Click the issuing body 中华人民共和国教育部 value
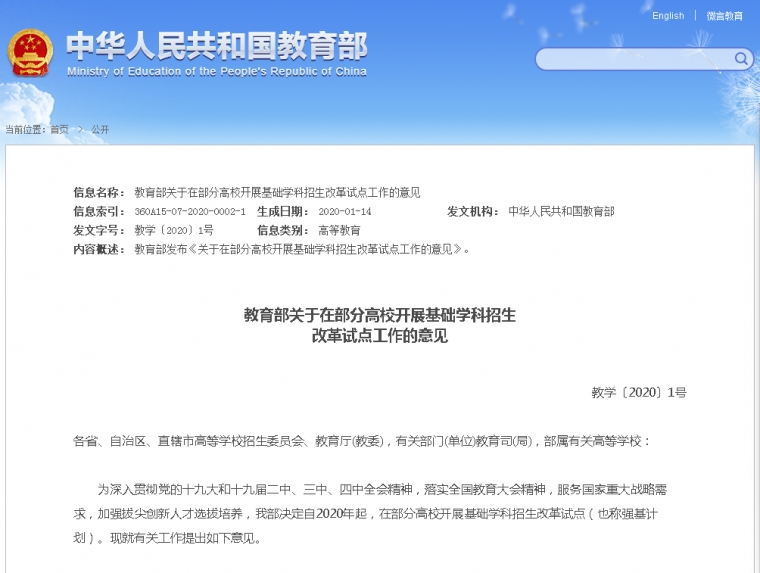The image size is (760, 573). click(561, 211)
